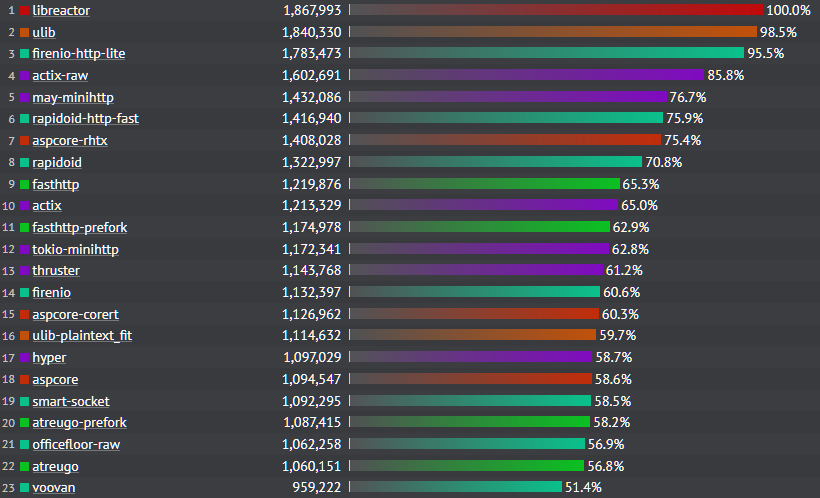The height and width of the screenshot is (498, 820).
Task: Open the thruster framework link
Action: 56,271
